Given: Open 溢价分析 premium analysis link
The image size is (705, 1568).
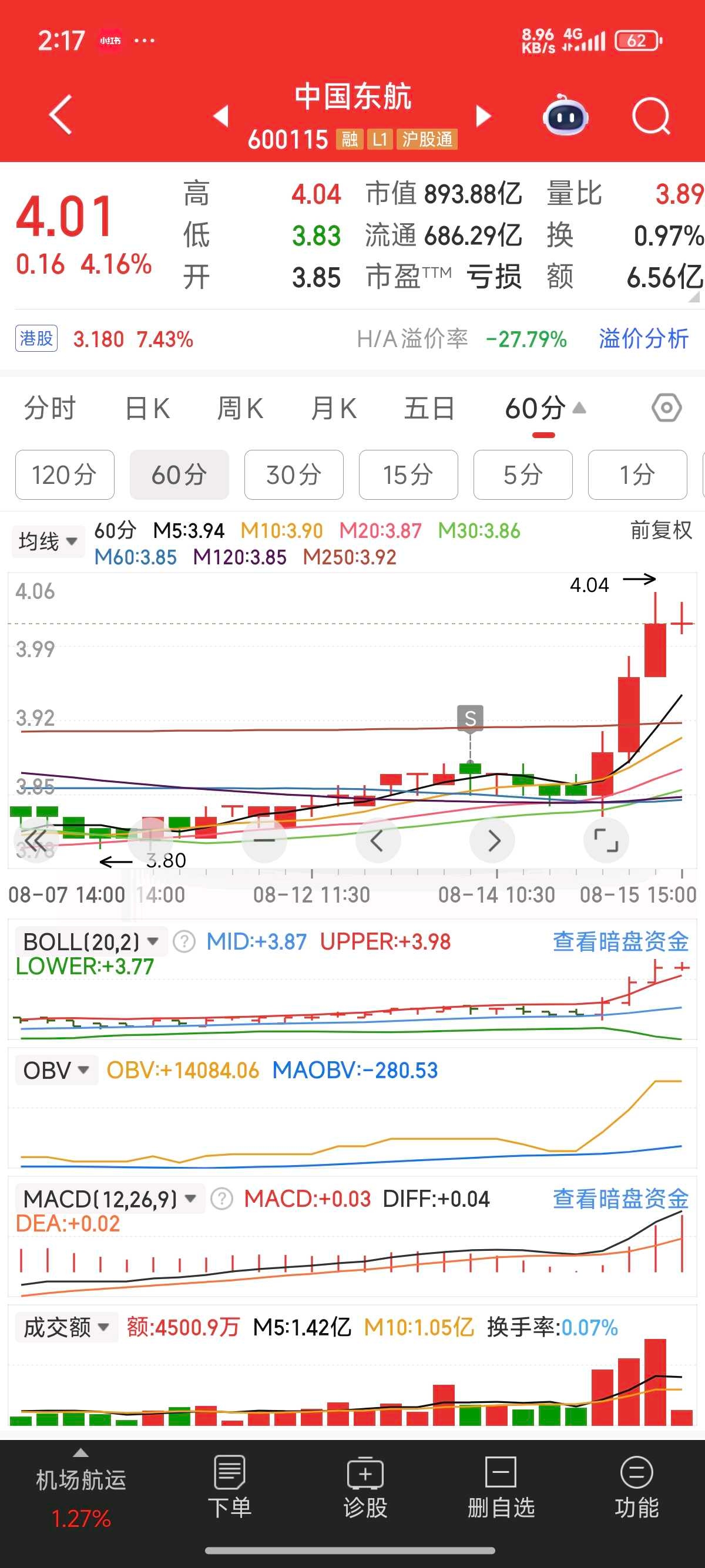Looking at the screenshot, I should (x=643, y=338).
